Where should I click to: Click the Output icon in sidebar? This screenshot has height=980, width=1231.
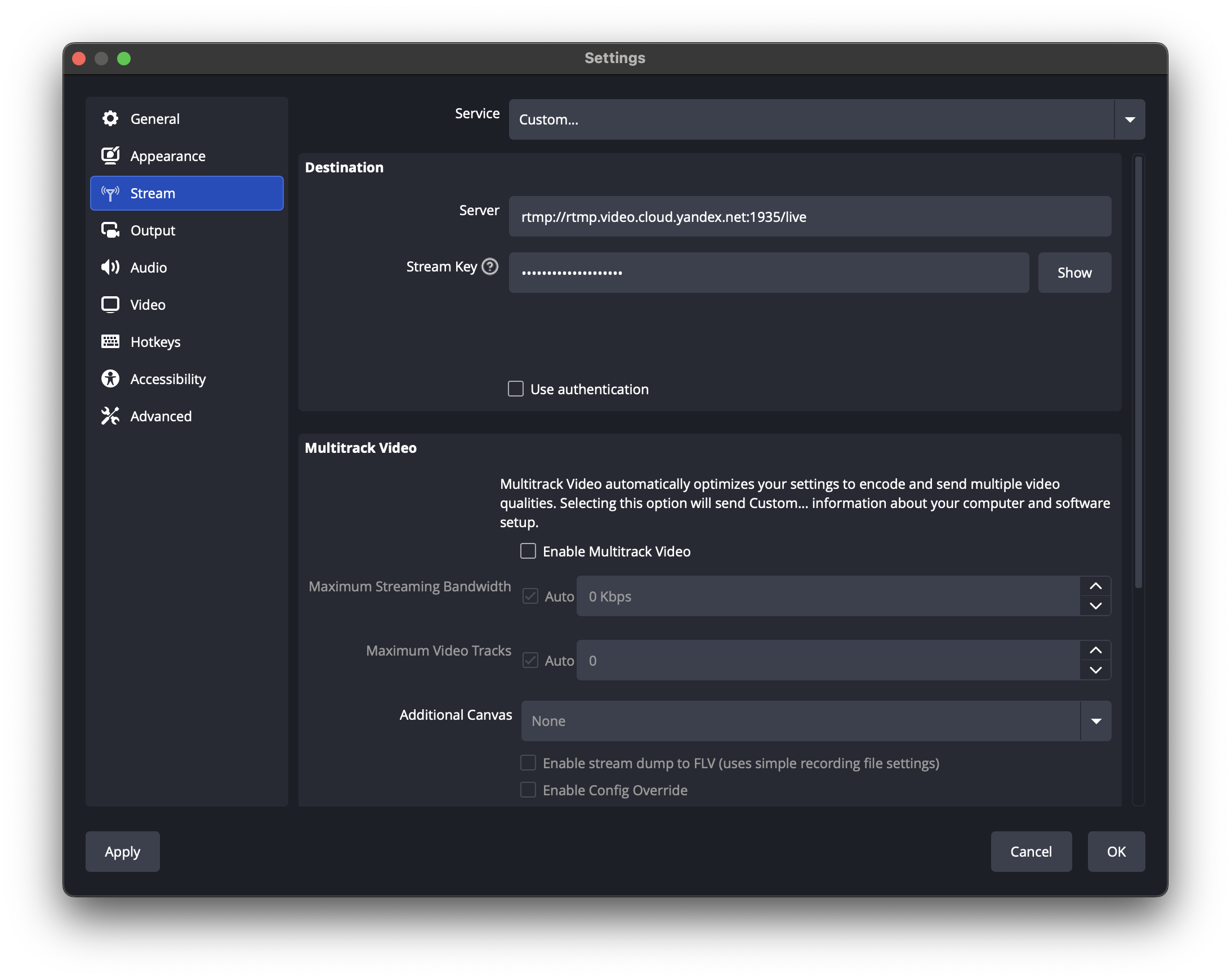pos(110,230)
